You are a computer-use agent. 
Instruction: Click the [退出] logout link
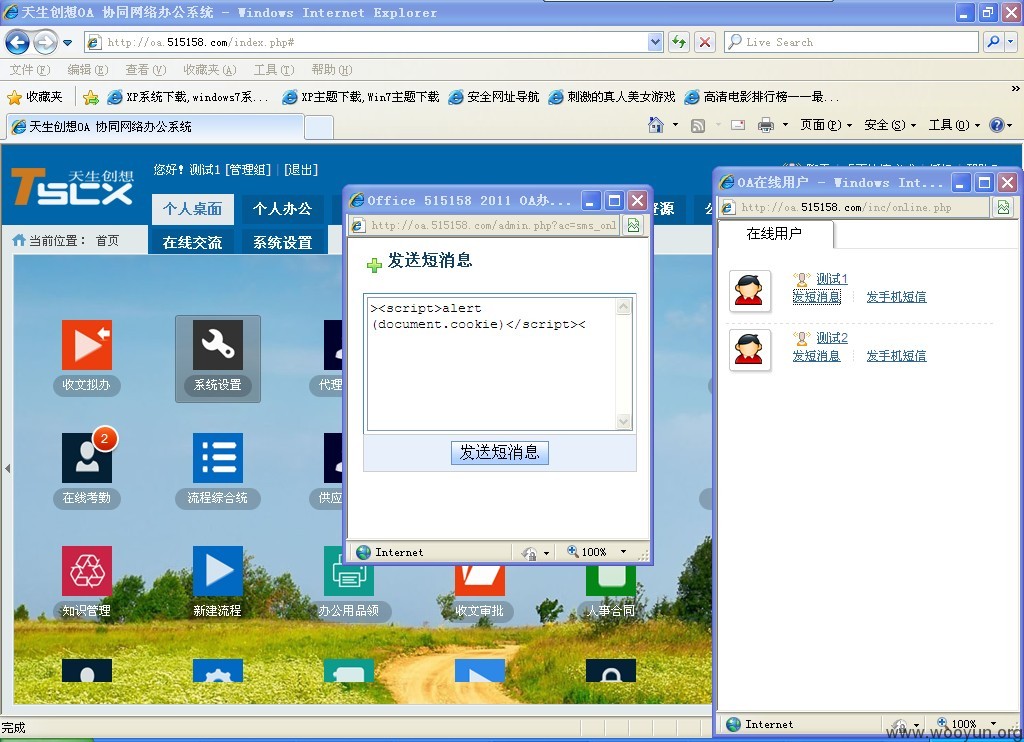pos(301,170)
